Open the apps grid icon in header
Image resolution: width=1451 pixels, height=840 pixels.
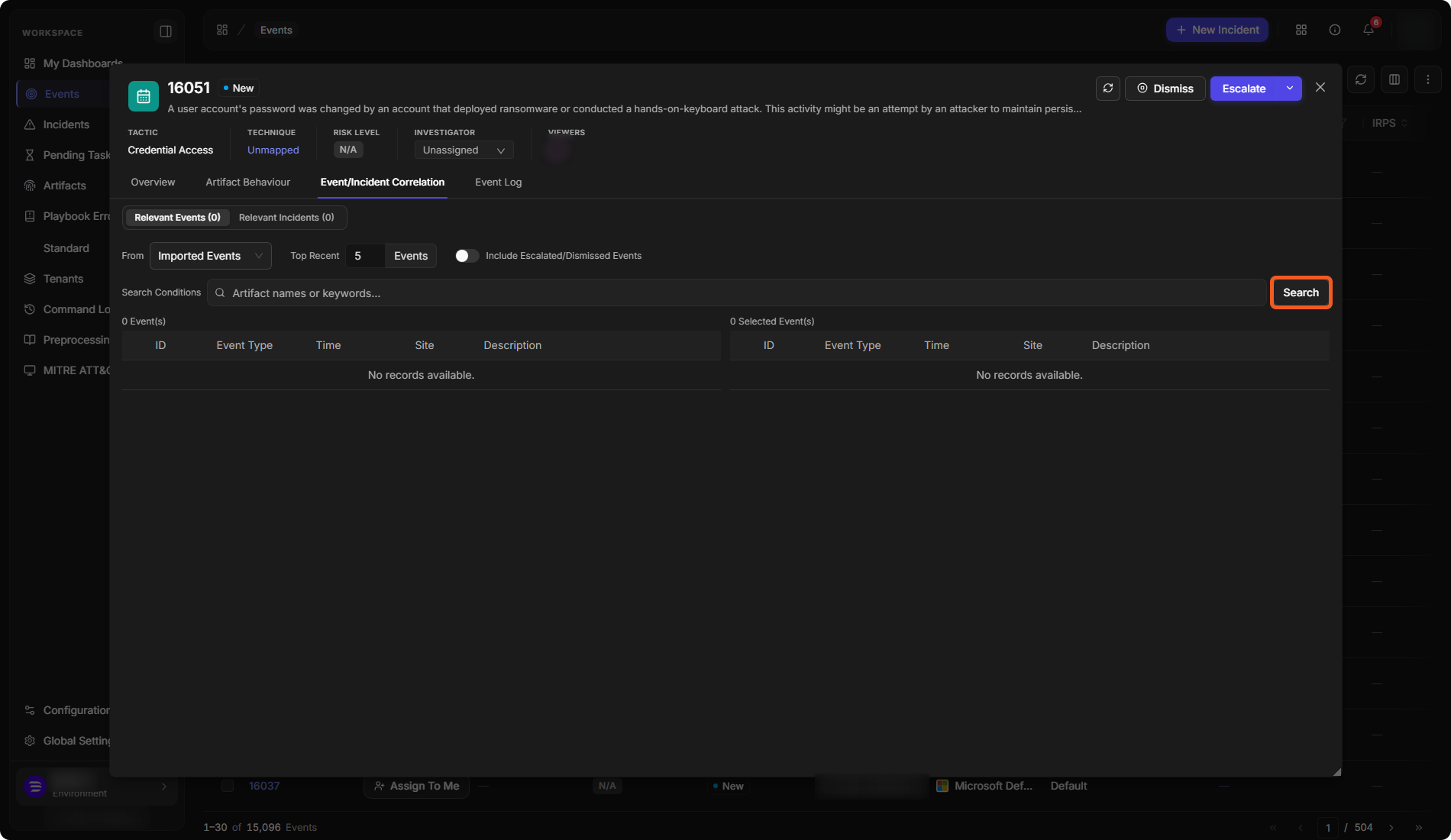click(x=1301, y=30)
